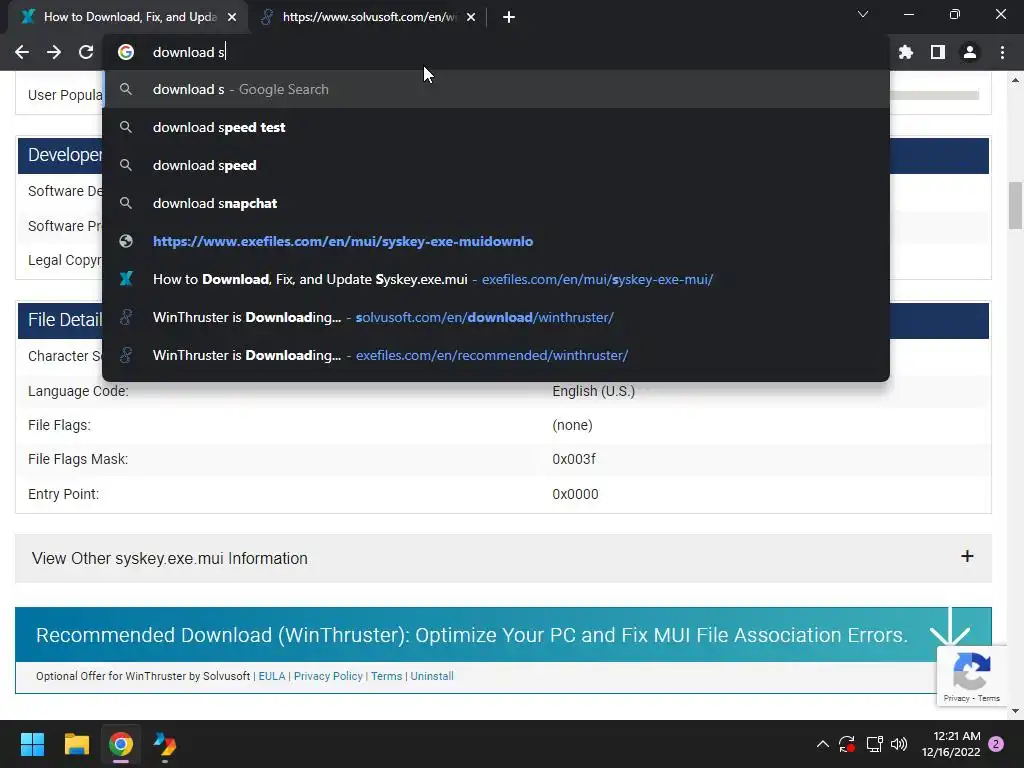Open the tab search chevron

863,14
